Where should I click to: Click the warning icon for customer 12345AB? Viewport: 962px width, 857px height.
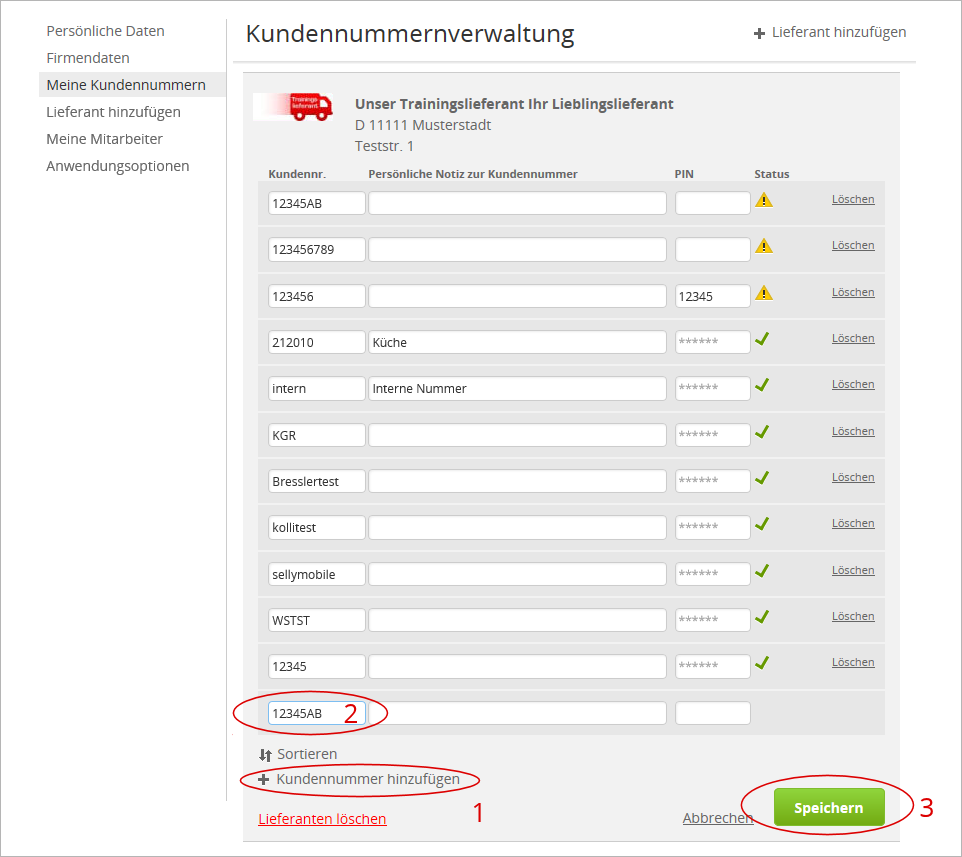(x=764, y=200)
